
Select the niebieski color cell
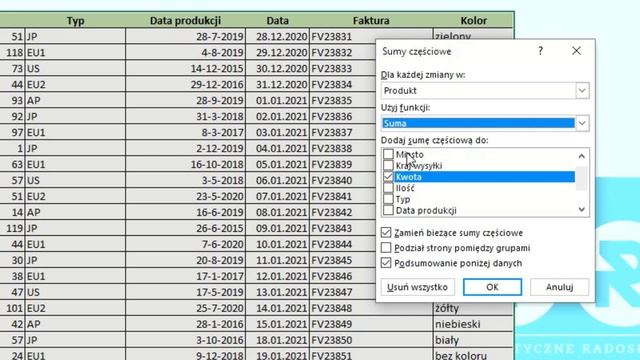473,324
